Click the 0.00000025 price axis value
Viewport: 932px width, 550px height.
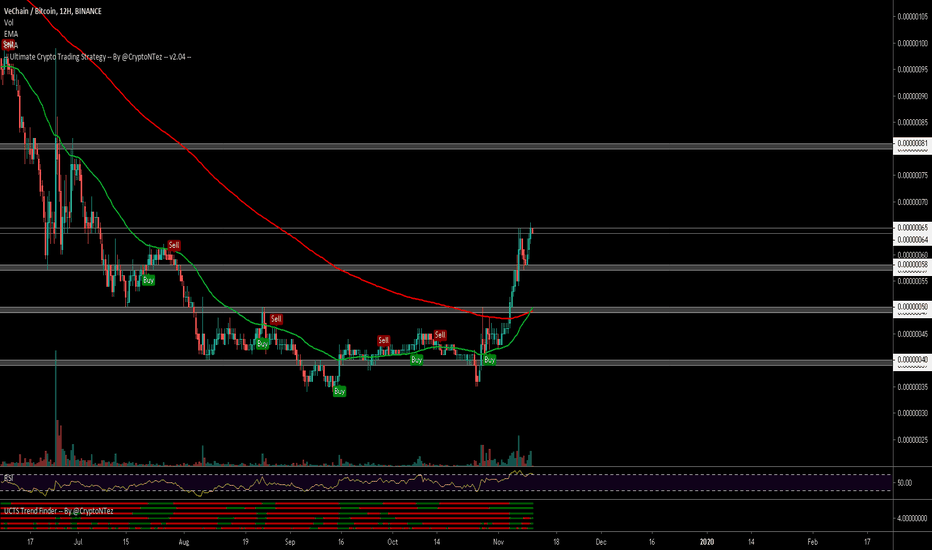912,440
